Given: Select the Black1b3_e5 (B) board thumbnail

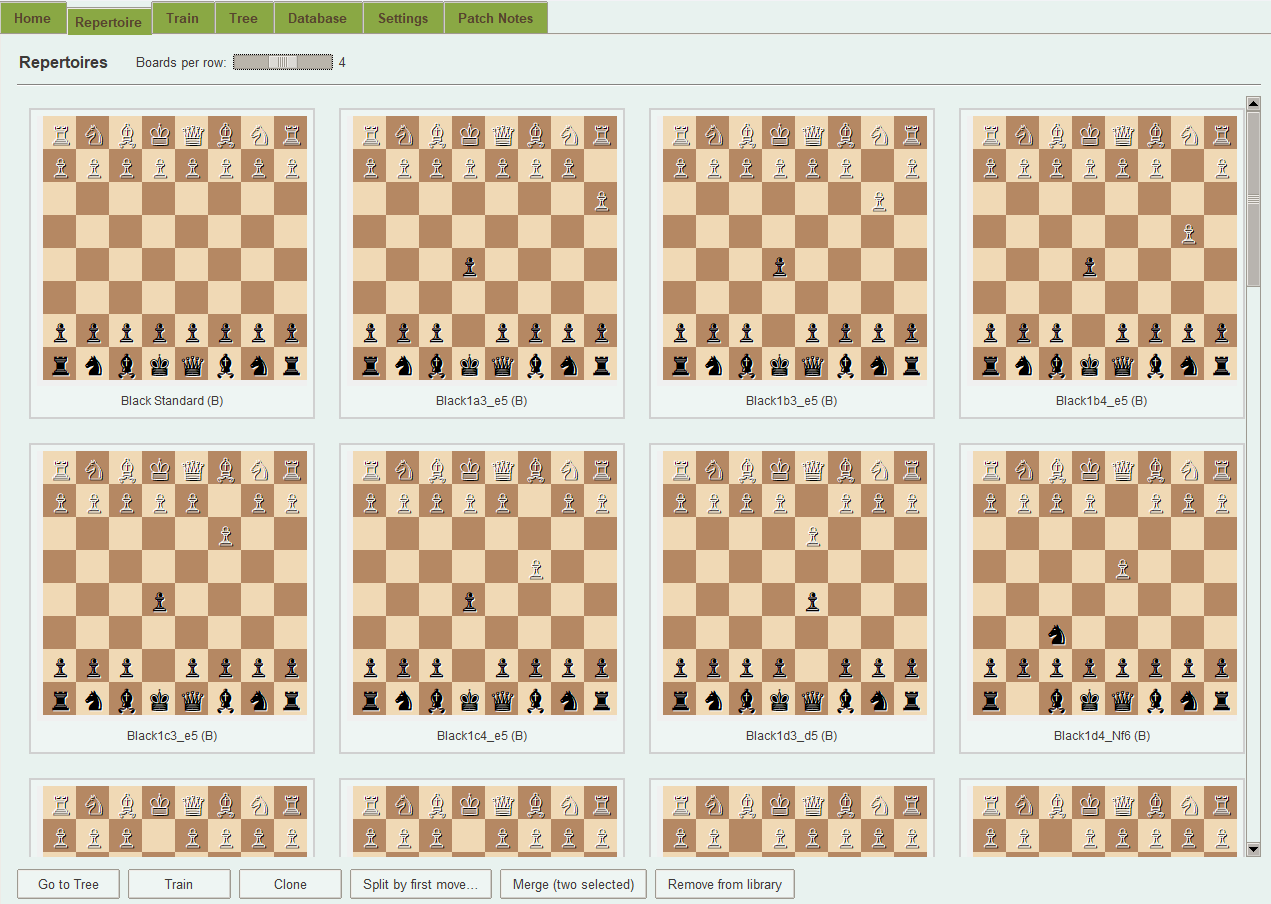Looking at the screenshot, I should 795,248.
